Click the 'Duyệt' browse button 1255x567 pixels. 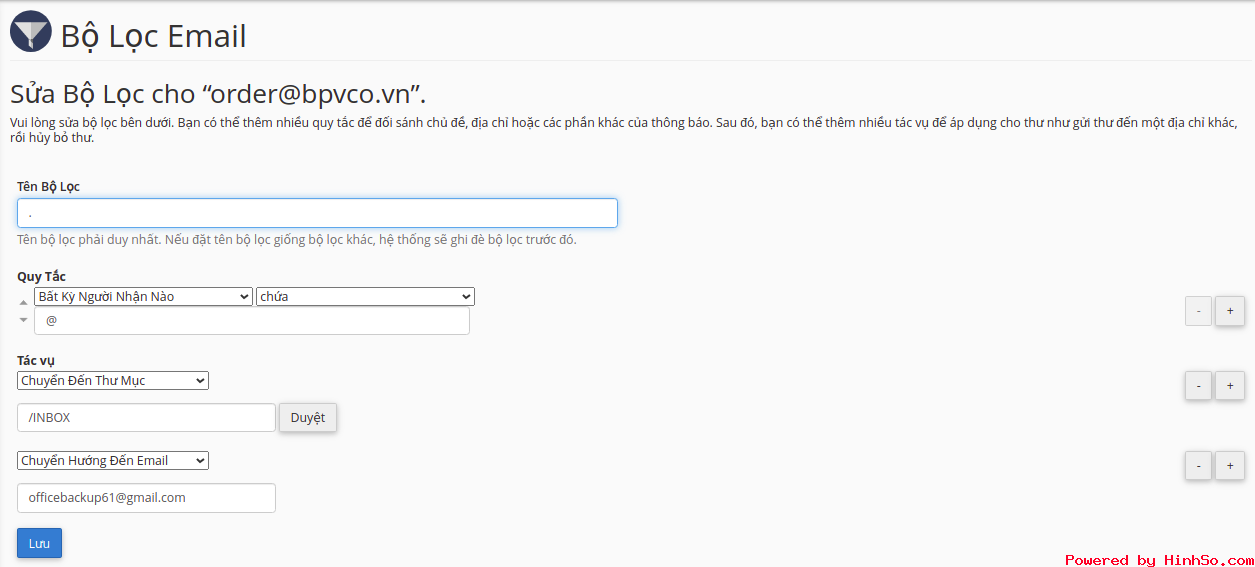(x=308, y=418)
